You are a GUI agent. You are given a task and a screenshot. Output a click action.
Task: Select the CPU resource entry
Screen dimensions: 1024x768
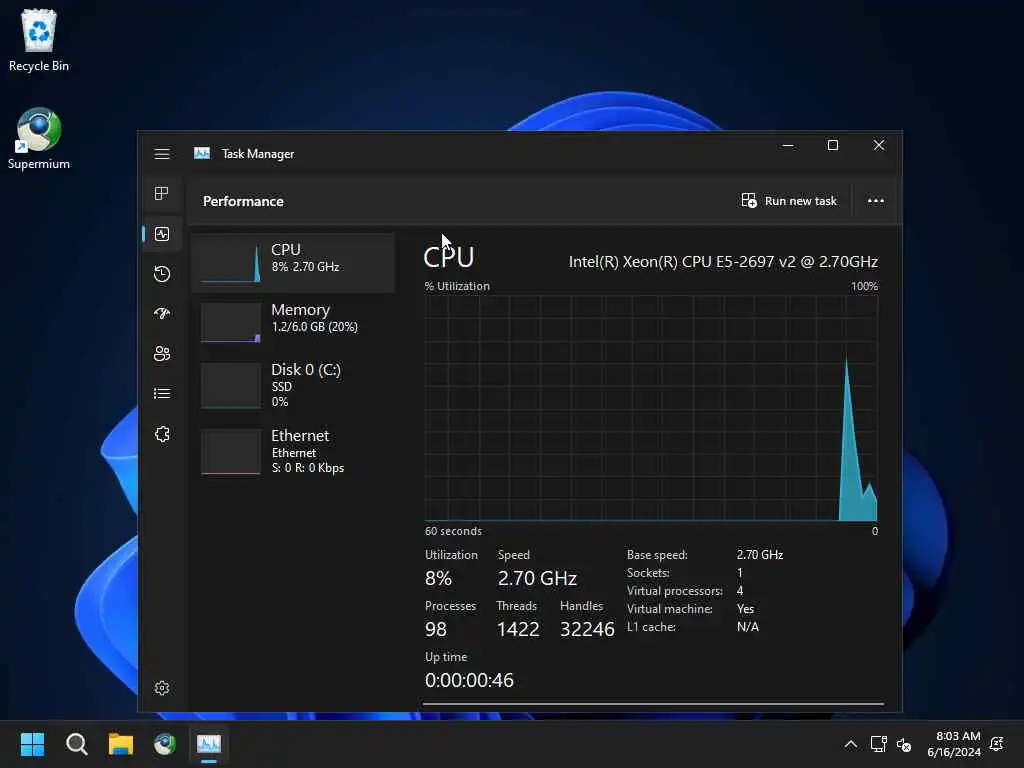(293, 263)
